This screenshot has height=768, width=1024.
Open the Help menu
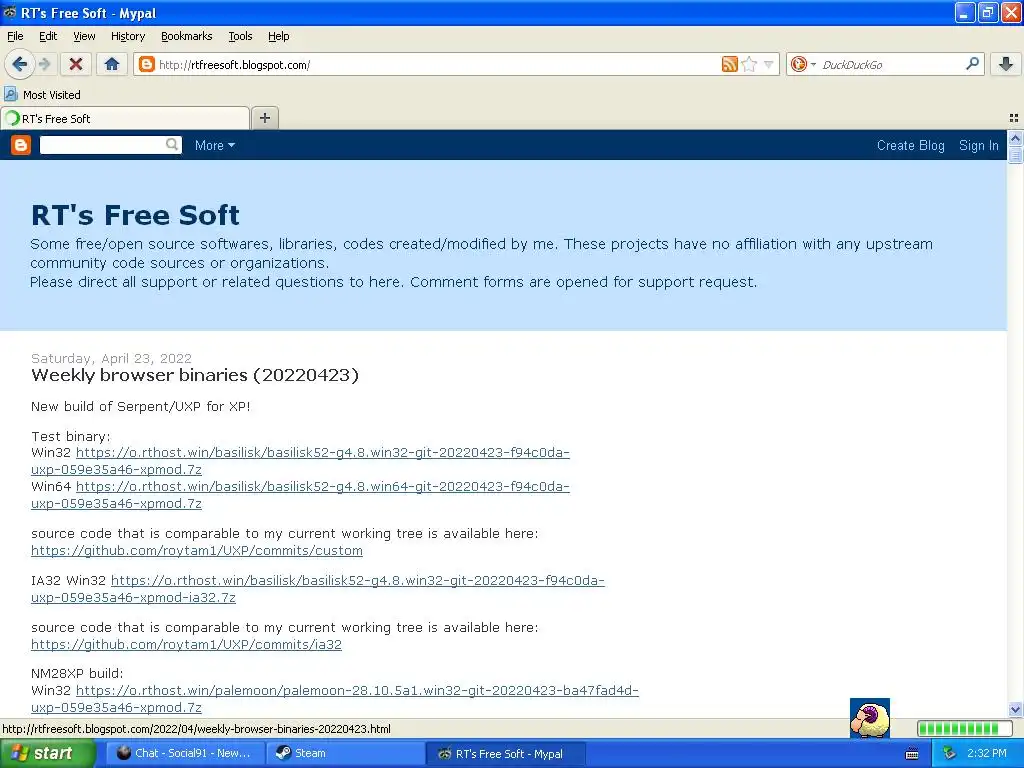pos(278,36)
